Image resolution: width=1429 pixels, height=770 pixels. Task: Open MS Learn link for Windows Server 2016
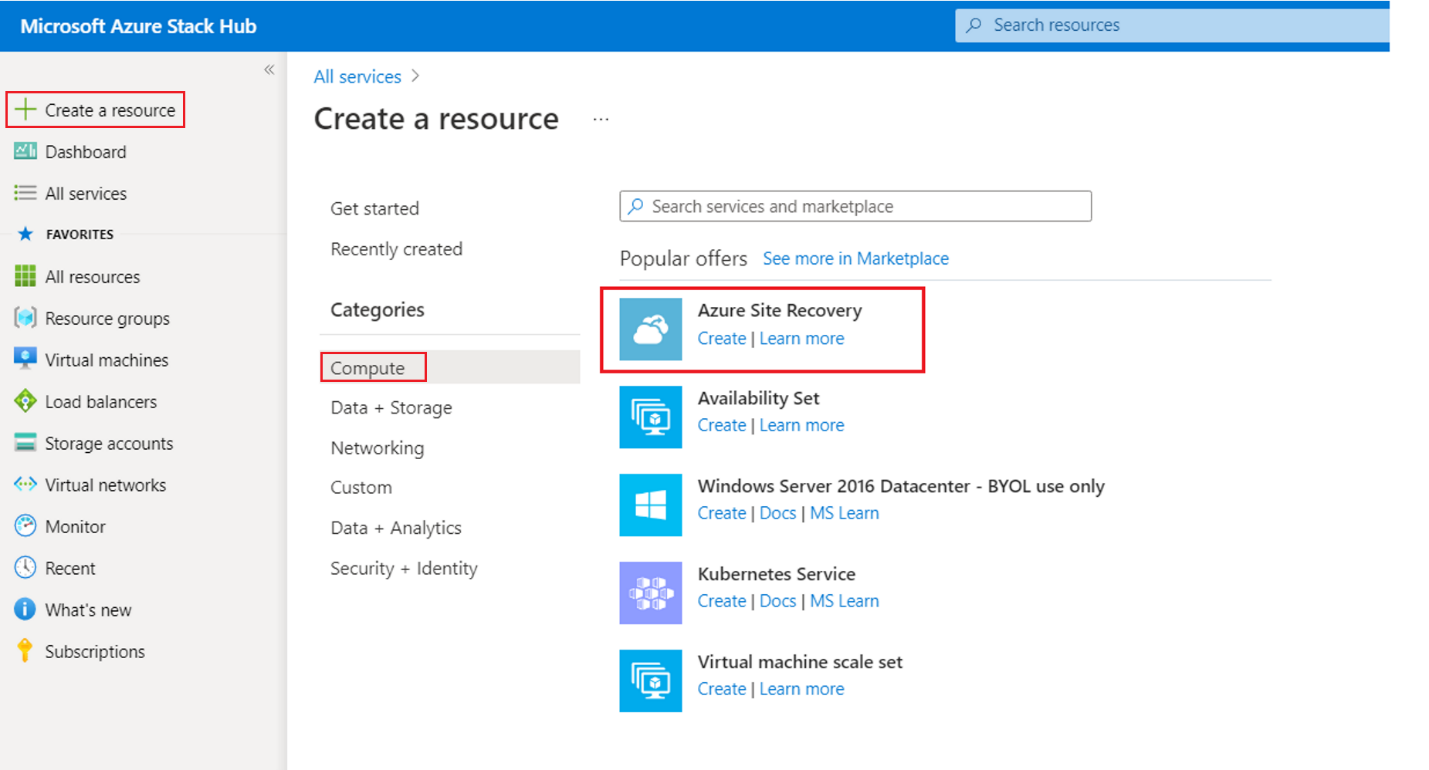tap(844, 513)
